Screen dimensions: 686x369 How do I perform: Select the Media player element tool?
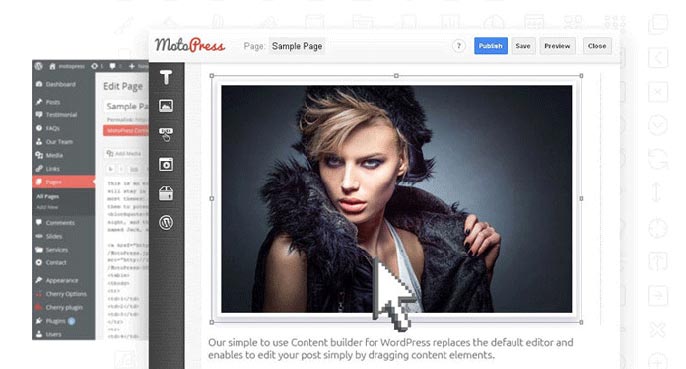(166, 165)
